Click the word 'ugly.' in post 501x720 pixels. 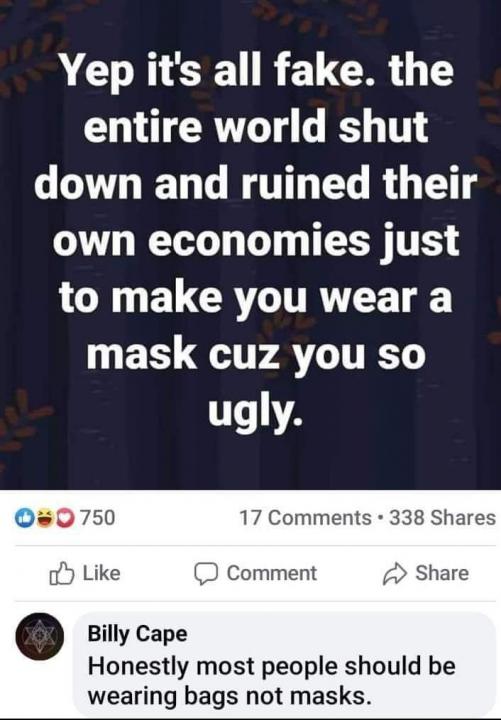(255, 410)
